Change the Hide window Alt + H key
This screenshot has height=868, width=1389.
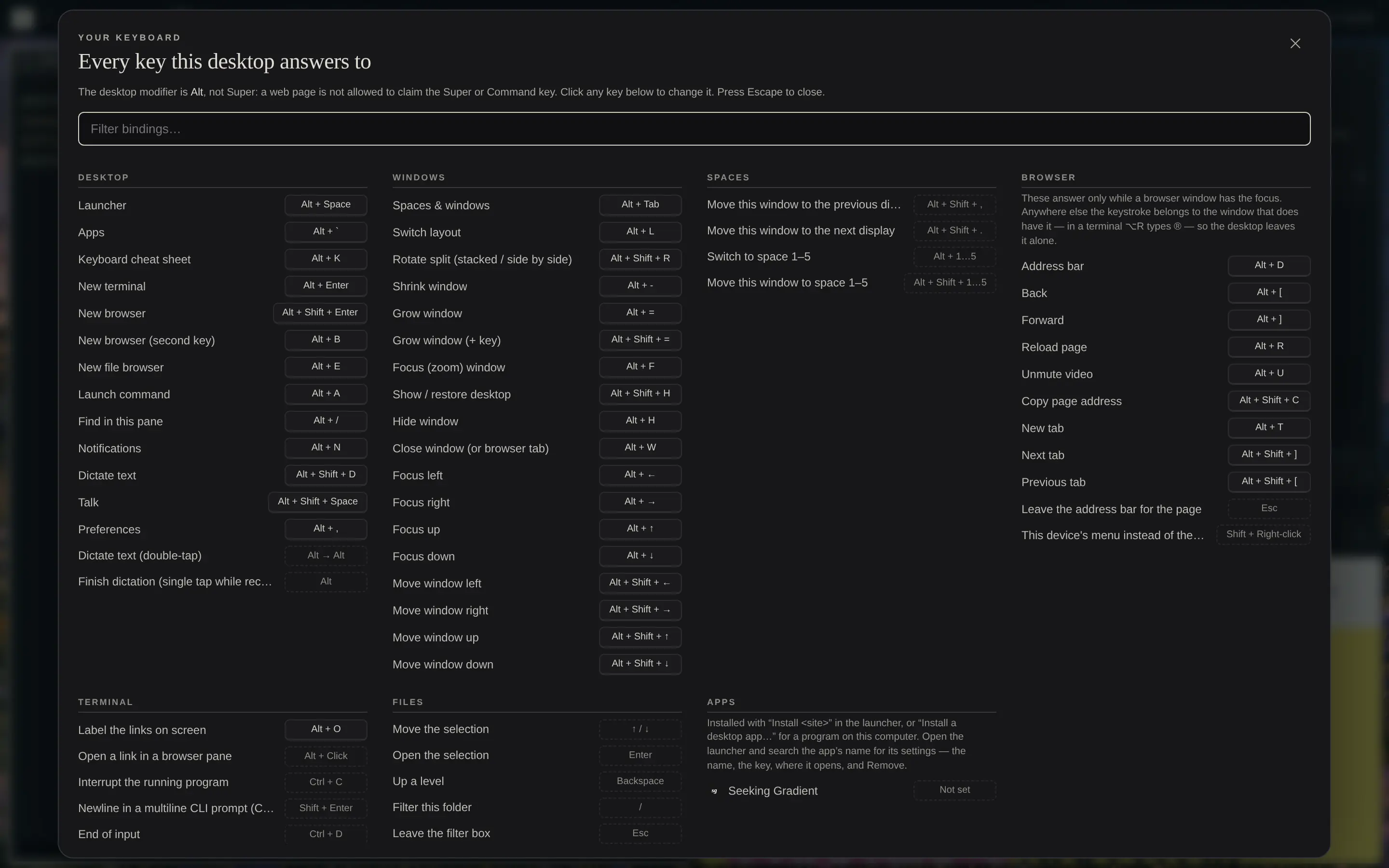(x=640, y=420)
